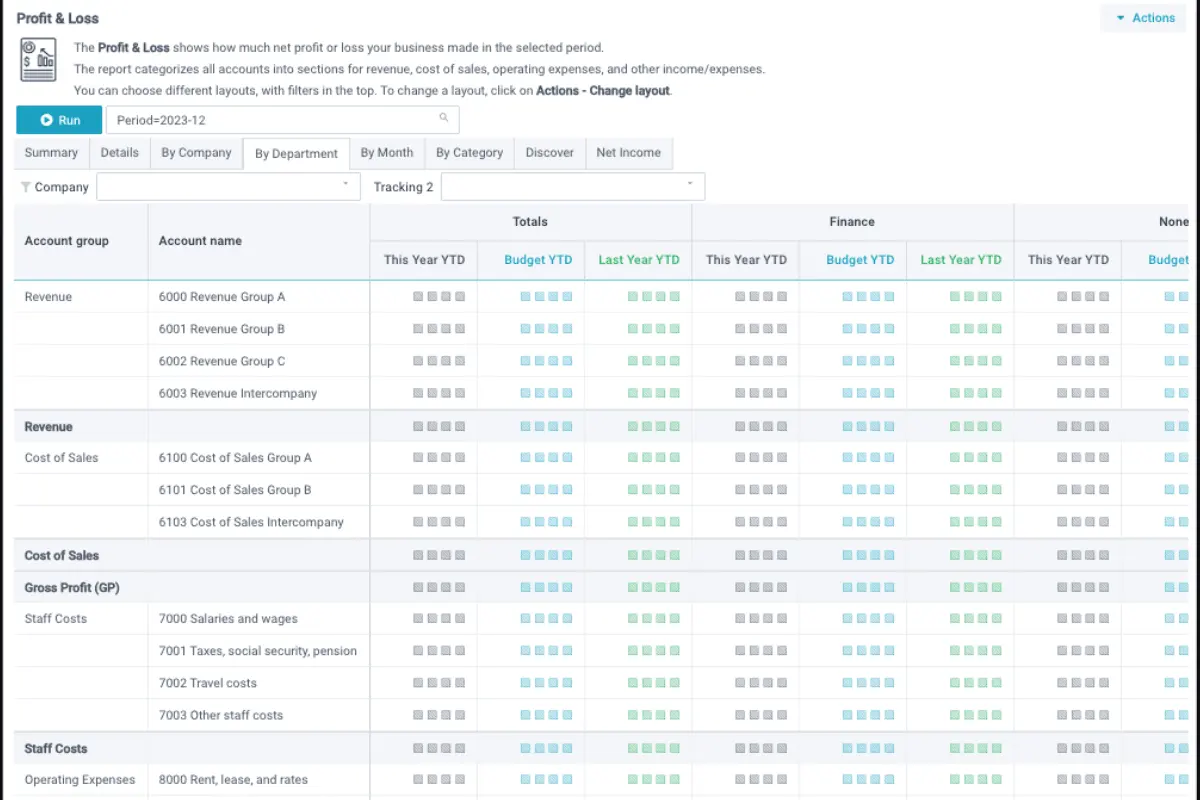The height and width of the screenshot is (800, 1200).
Task: Open the Actions dropdown menu
Action: pyautogui.click(x=1145, y=18)
